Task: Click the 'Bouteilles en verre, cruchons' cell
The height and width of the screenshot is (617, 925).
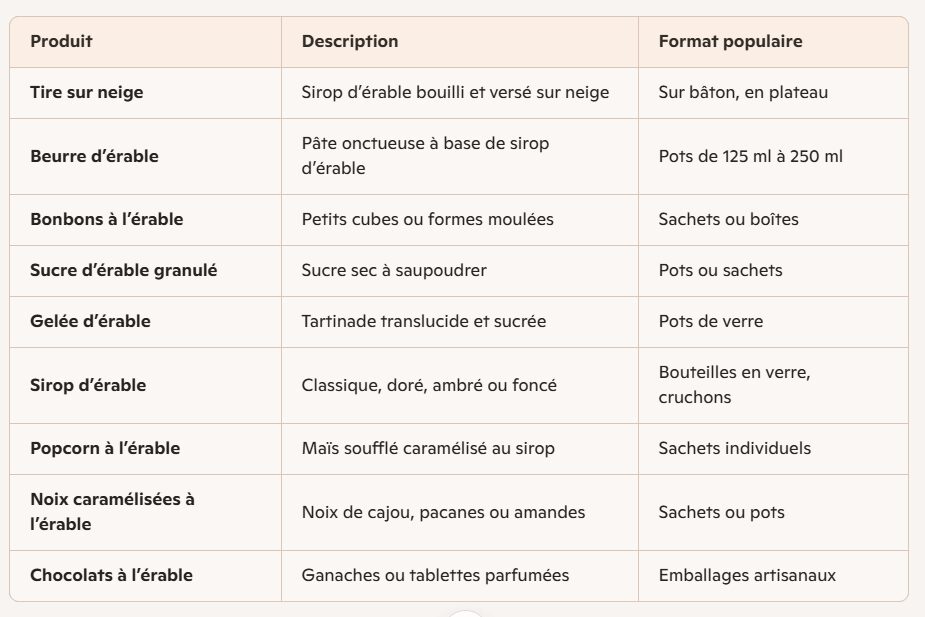Action: [x=734, y=385]
